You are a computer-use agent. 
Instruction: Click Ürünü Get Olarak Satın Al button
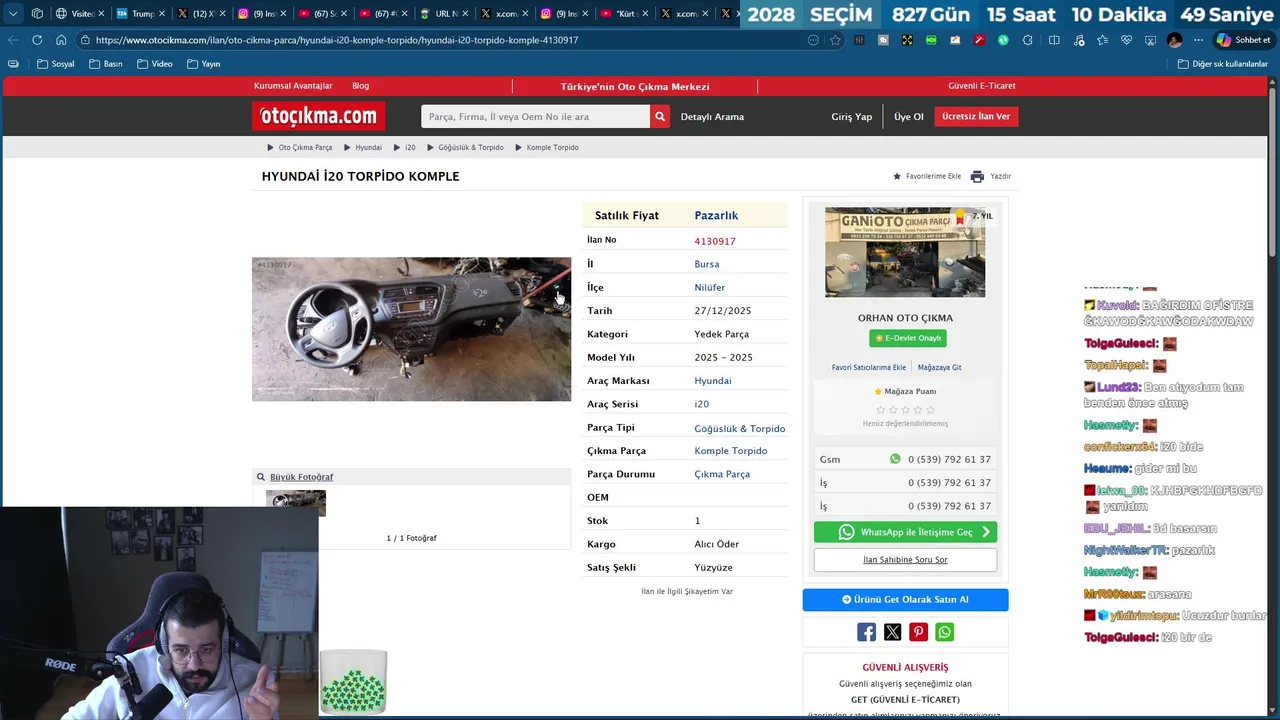(x=905, y=599)
